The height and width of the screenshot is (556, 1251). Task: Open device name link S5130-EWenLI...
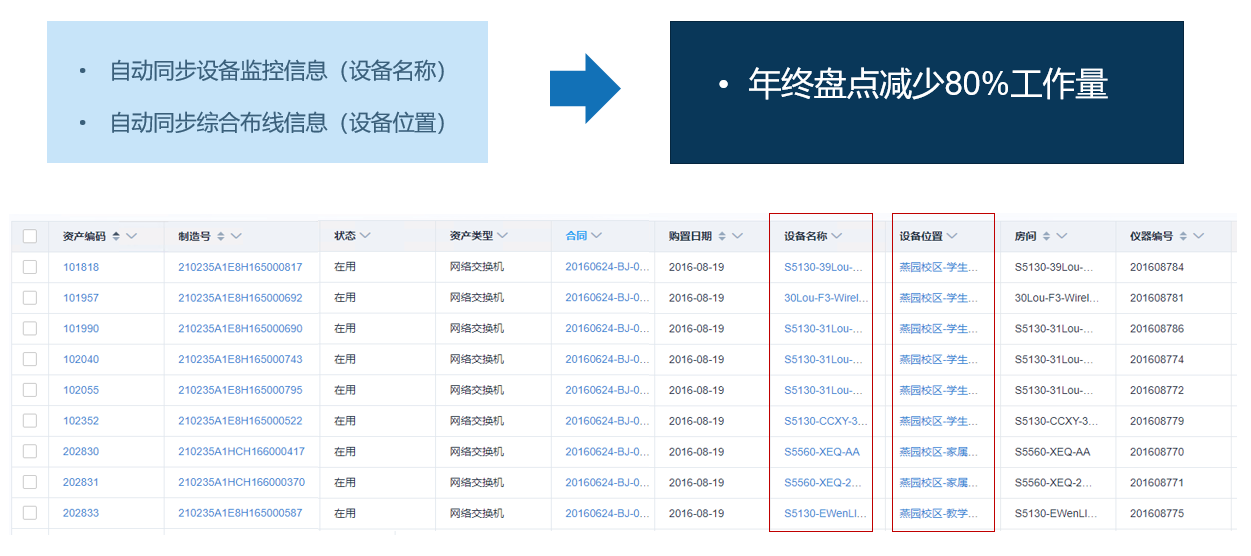pyautogui.click(x=826, y=513)
